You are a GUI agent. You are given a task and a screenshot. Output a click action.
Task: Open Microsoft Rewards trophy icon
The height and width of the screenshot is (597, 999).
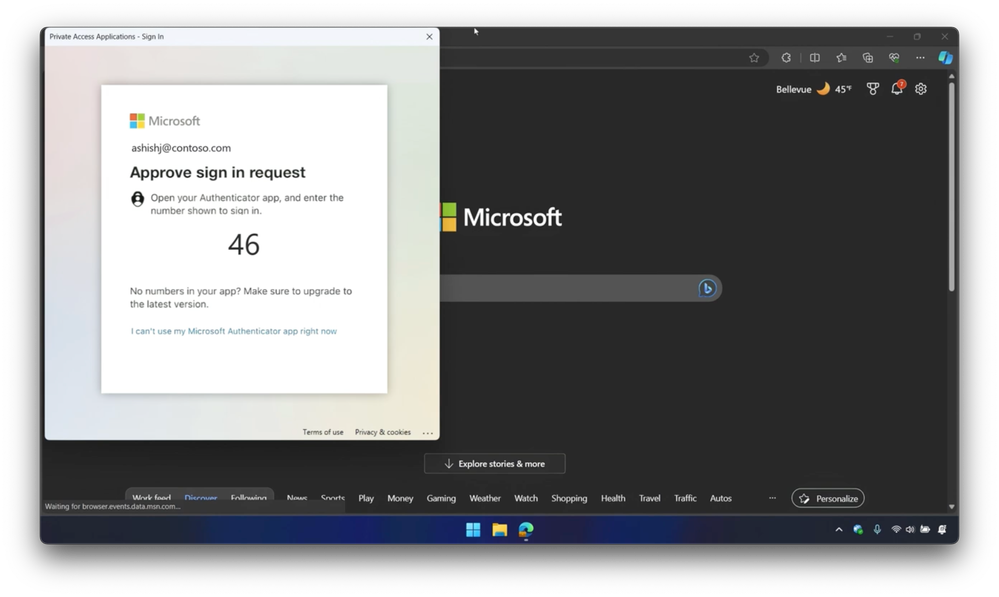point(873,89)
